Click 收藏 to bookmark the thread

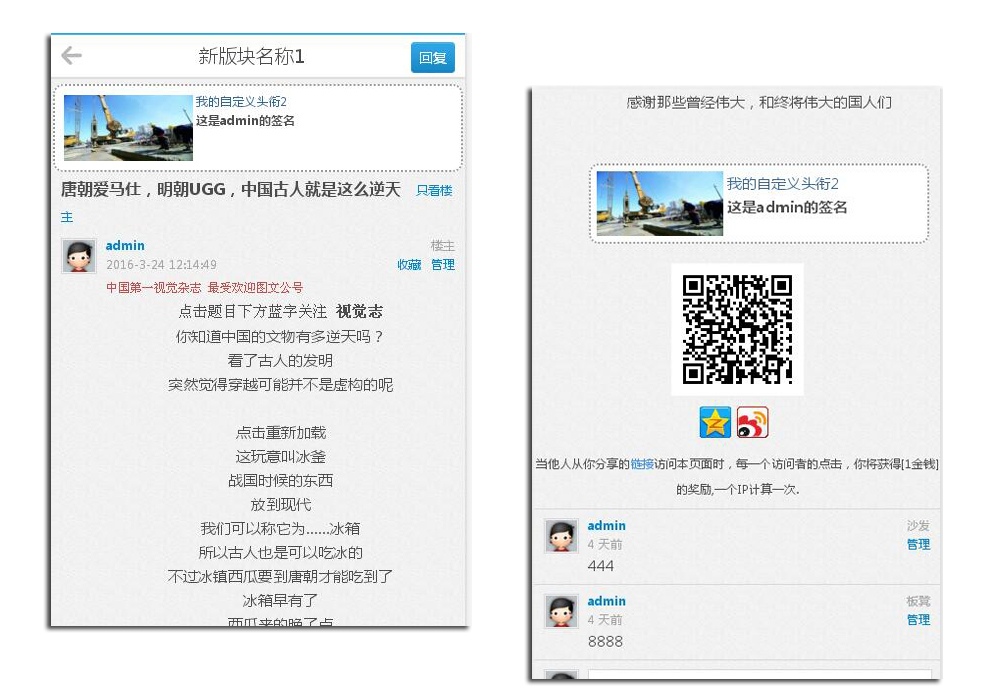point(409,265)
